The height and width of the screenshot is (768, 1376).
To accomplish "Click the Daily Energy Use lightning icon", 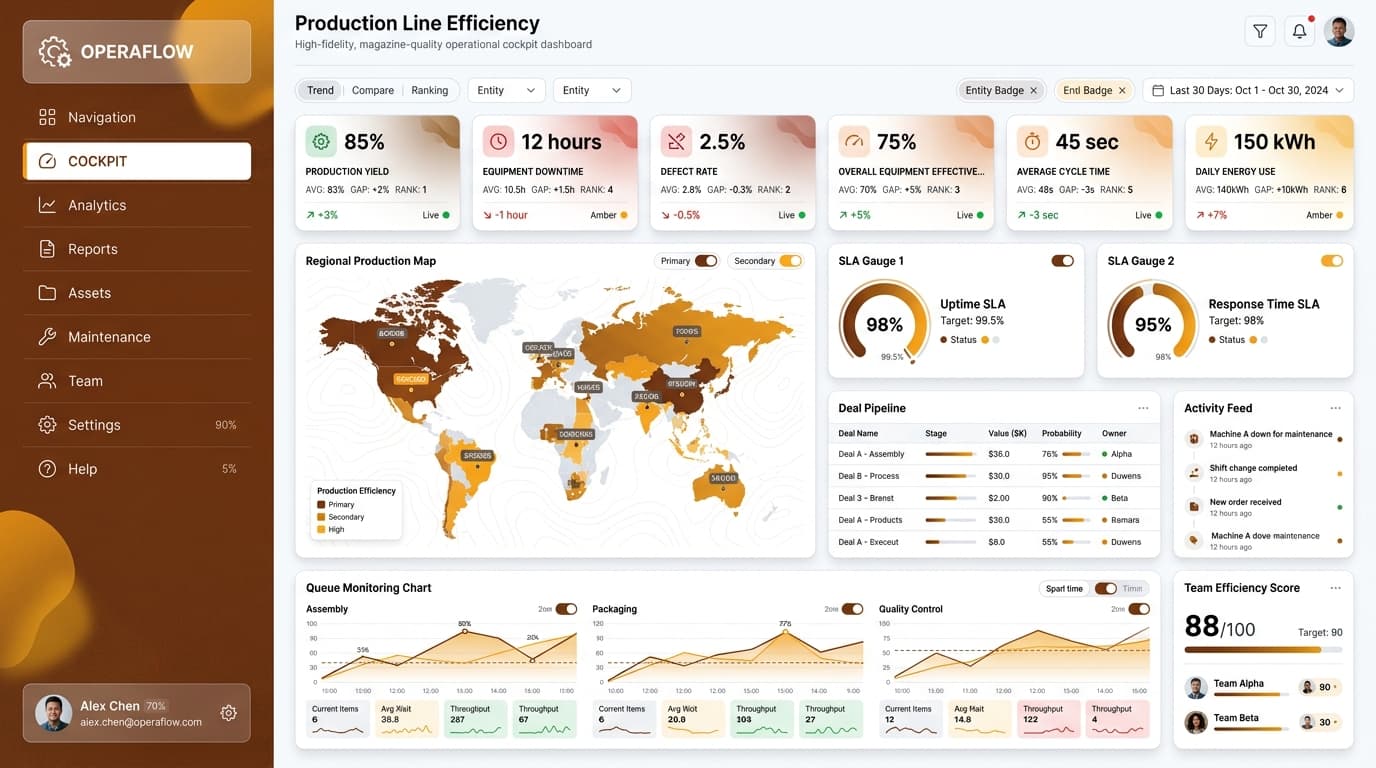I will (1210, 142).
